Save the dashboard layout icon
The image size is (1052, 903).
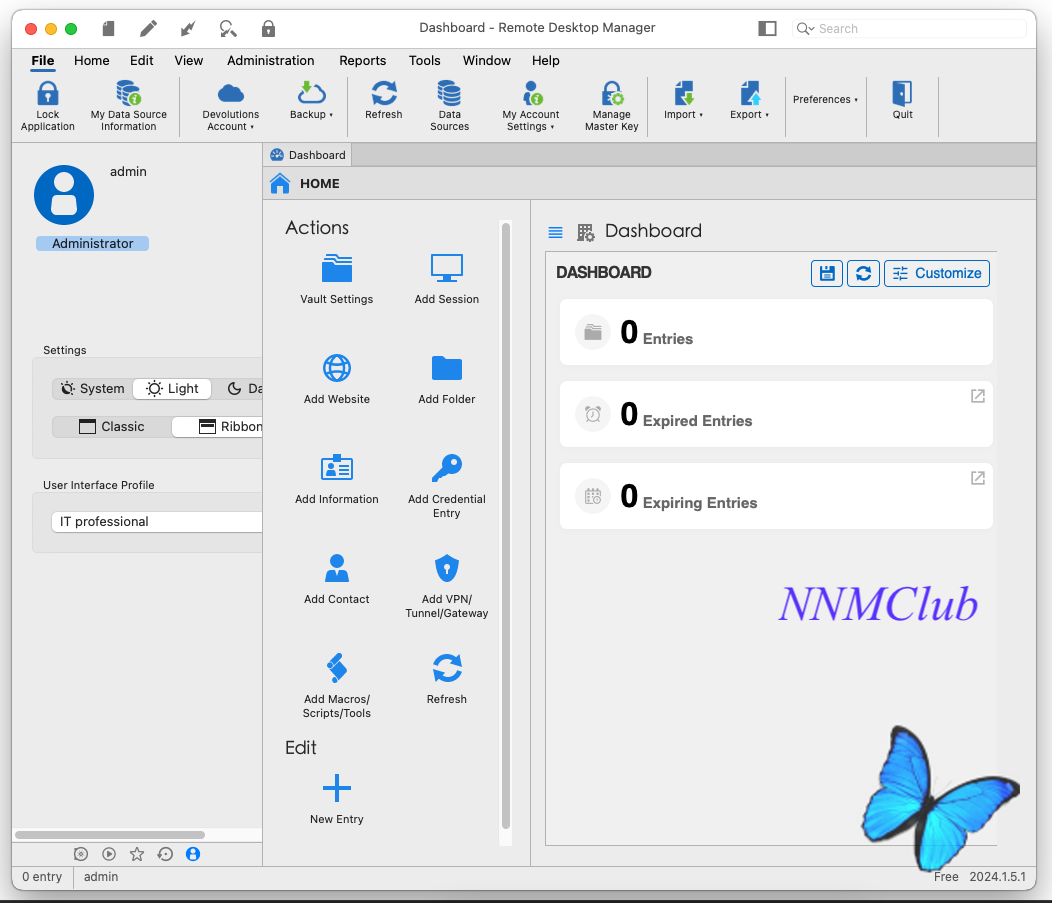[x=827, y=273]
